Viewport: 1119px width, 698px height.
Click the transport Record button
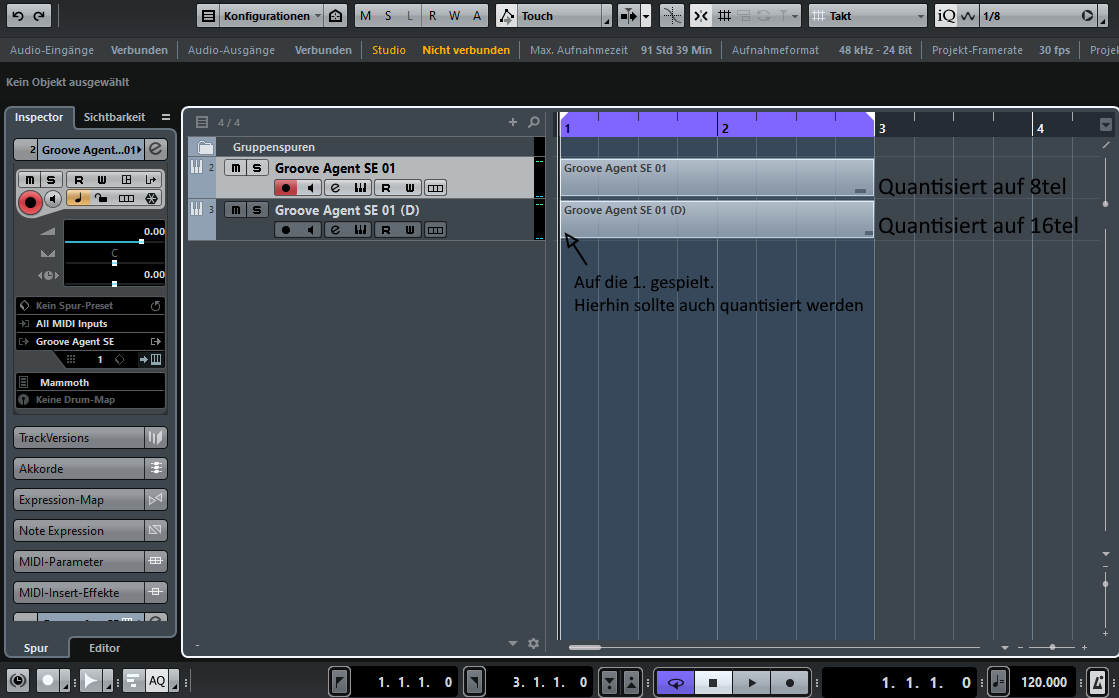789,683
